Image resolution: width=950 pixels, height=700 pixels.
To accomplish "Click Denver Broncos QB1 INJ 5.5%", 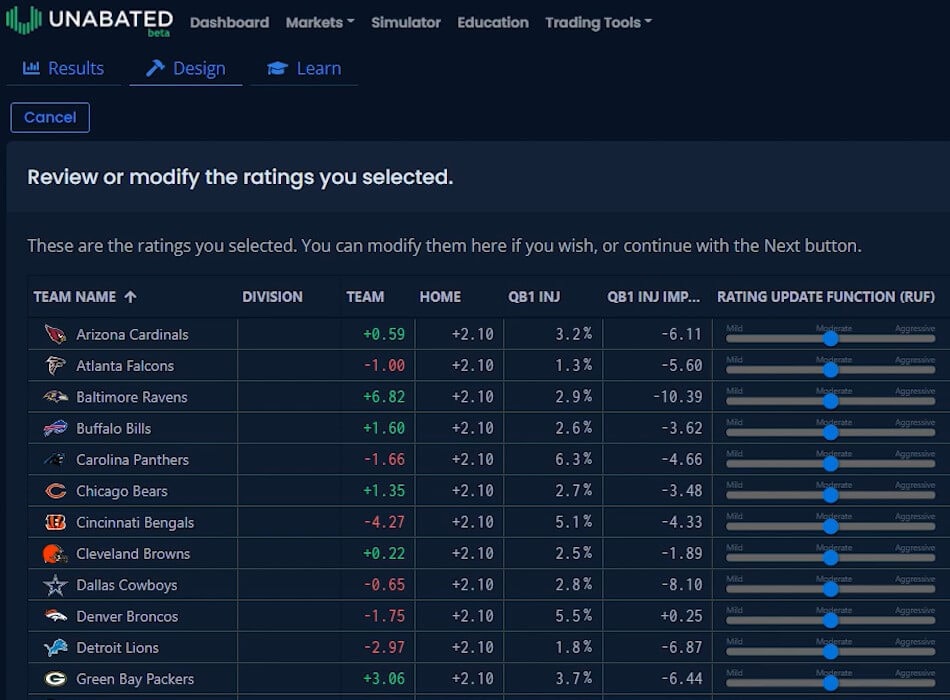I will 573,616.
